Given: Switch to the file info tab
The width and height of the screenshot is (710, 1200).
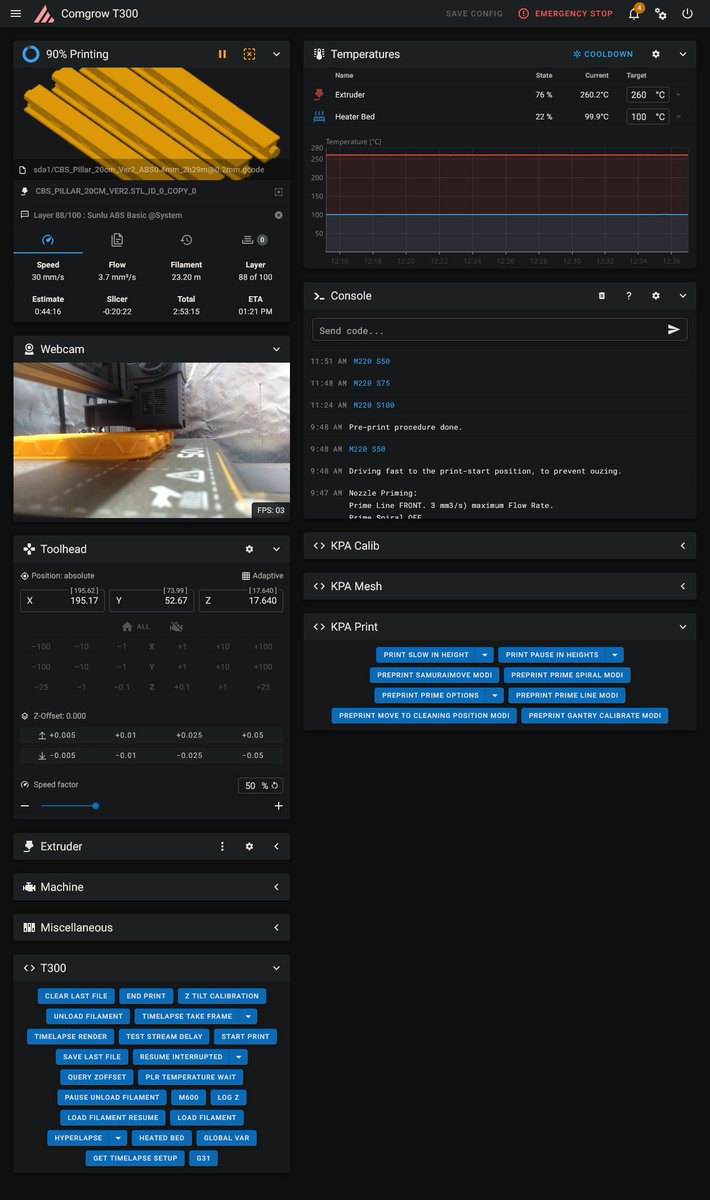Looking at the screenshot, I should (x=117, y=240).
